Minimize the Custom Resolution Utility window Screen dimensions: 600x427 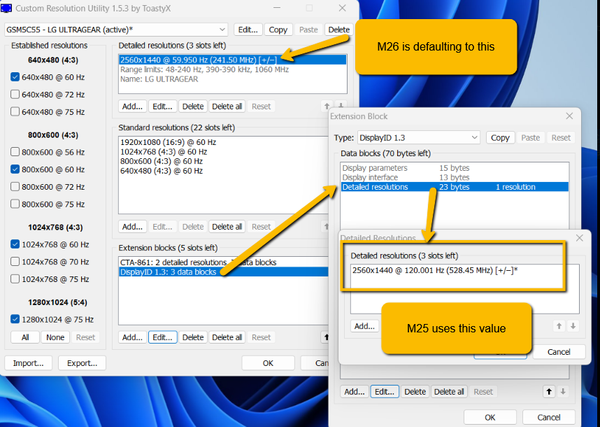[x=277, y=8]
